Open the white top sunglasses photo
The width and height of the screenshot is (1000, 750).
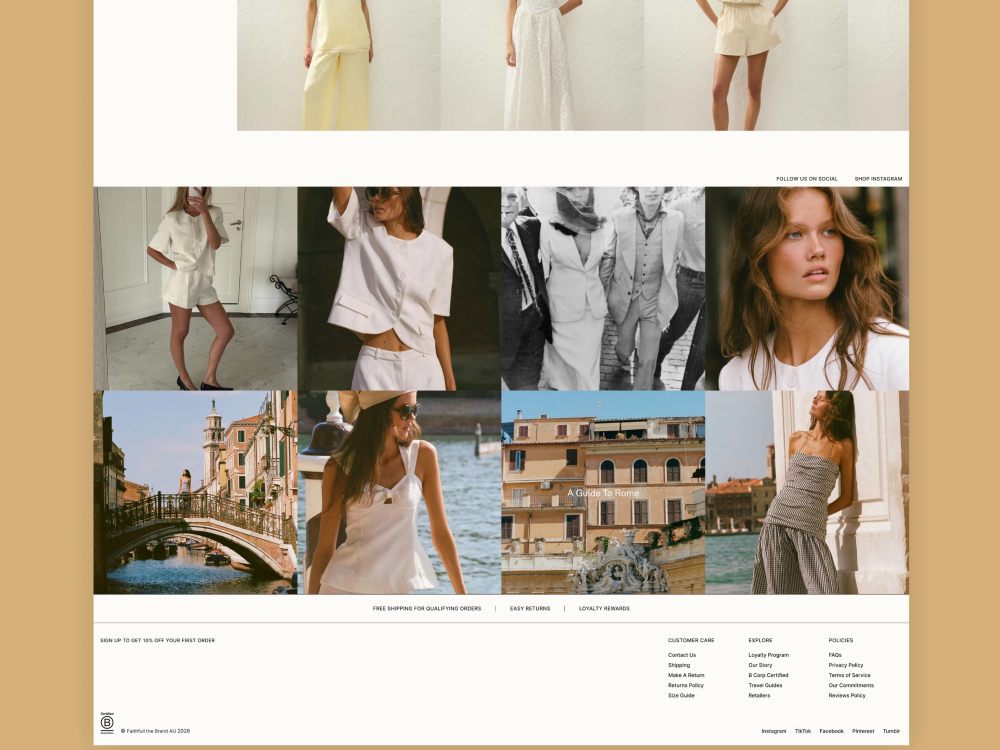click(399, 492)
